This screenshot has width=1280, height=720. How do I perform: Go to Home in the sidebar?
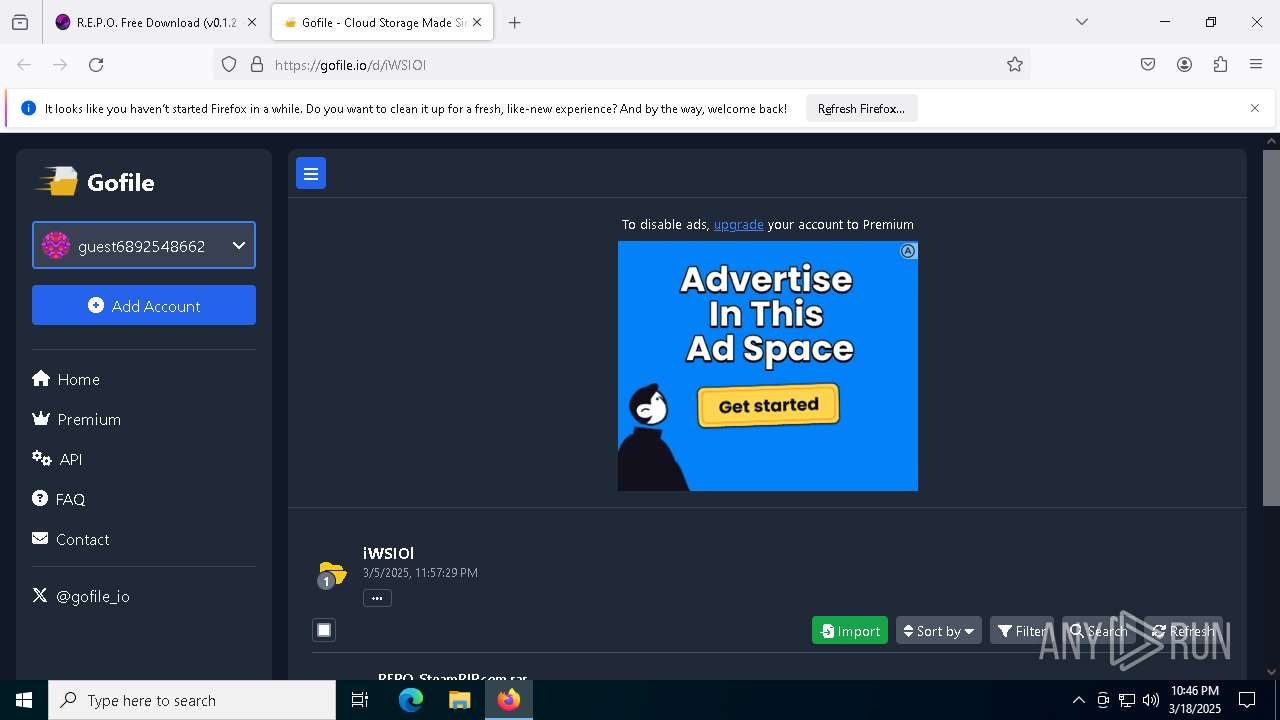[x=66, y=379]
